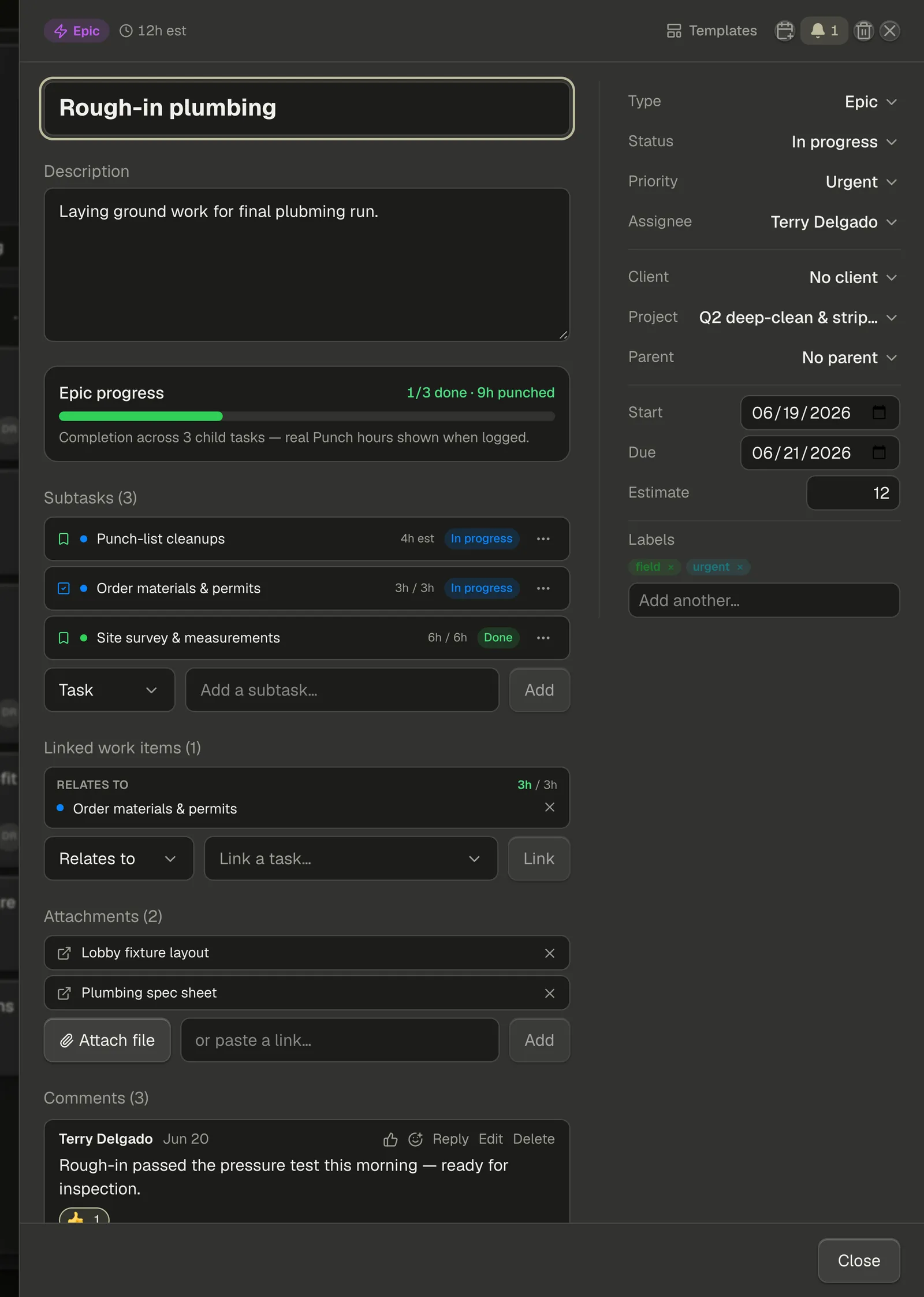Click the Link button
Viewport: 924px width, 1297px height.
[x=539, y=859]
